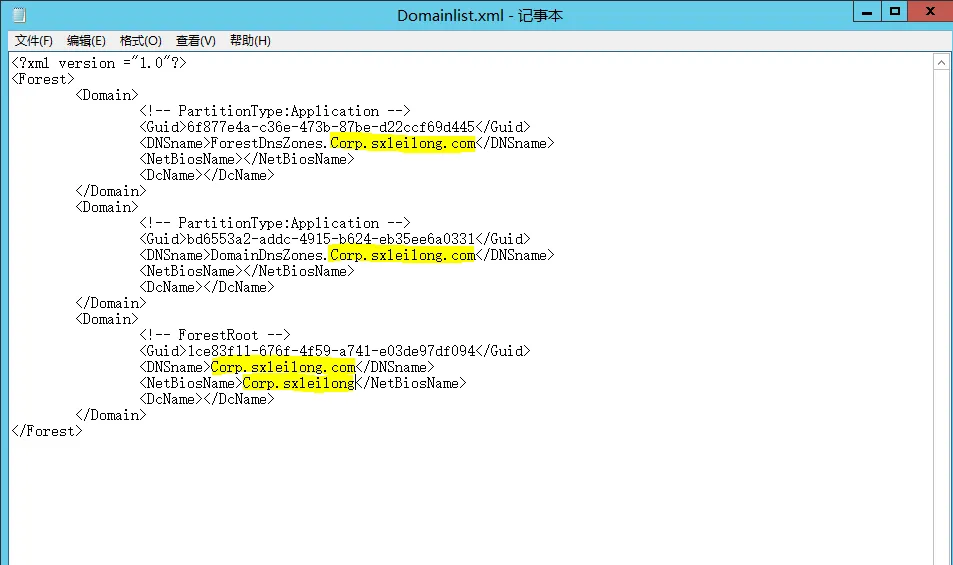Open the 文件(F) menu
This screenshot has height=565, width=953.
pos(33,41)
